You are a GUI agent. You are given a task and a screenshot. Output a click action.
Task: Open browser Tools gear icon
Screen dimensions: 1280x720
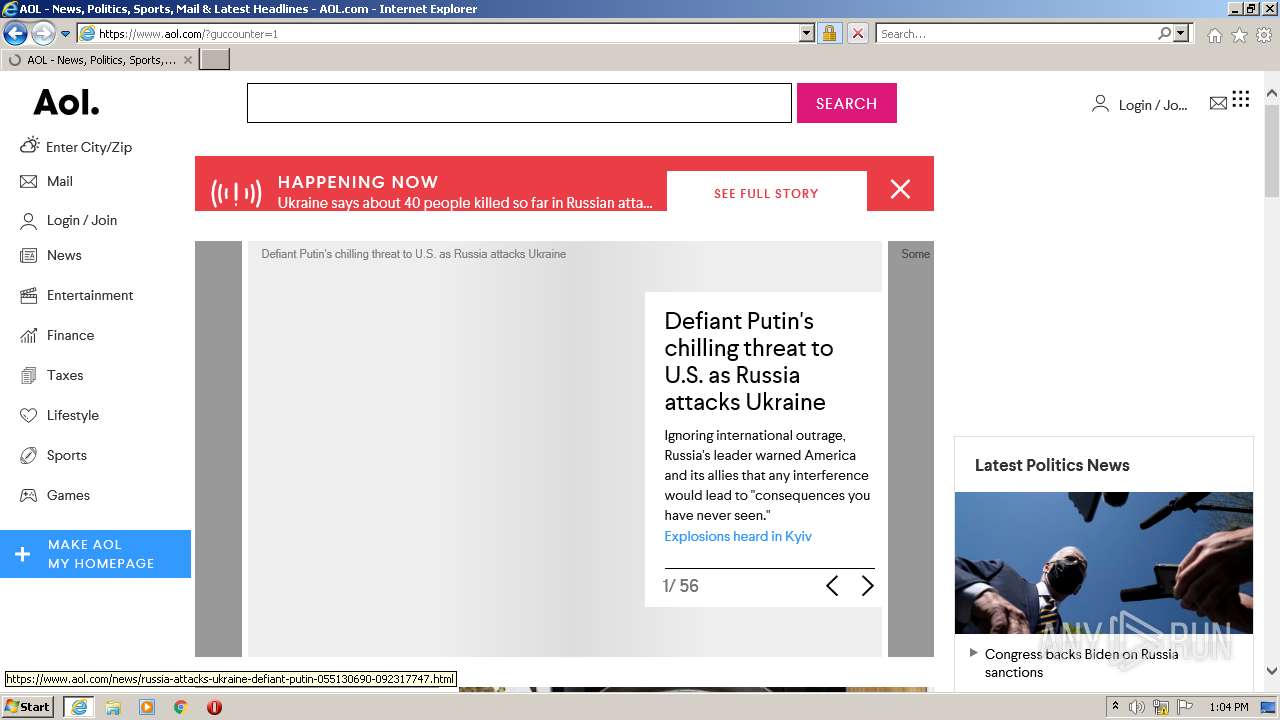point(1264,35)
